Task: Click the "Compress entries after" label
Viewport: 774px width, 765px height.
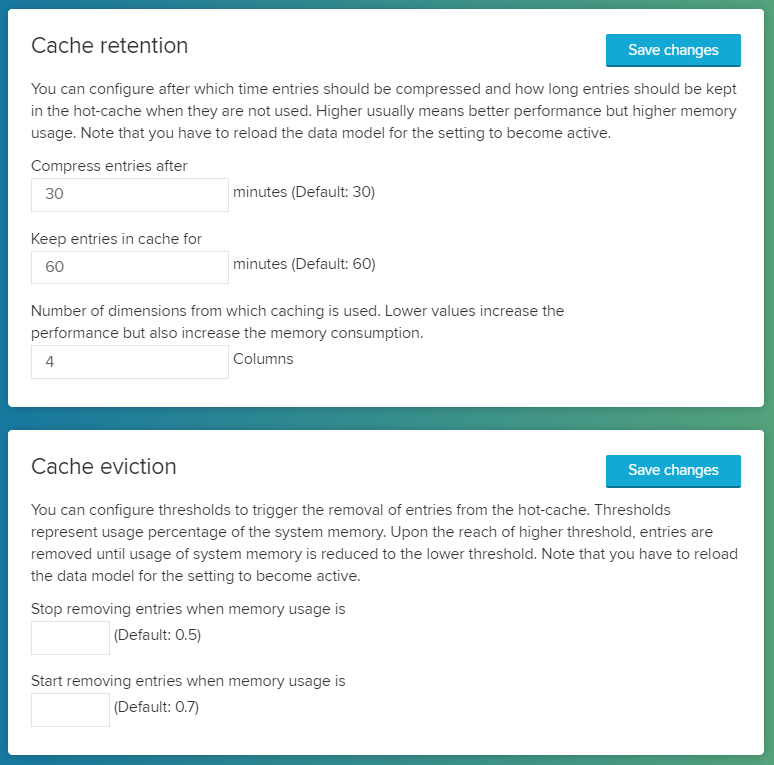Action: pyautogui.click(x=109, y=166)
